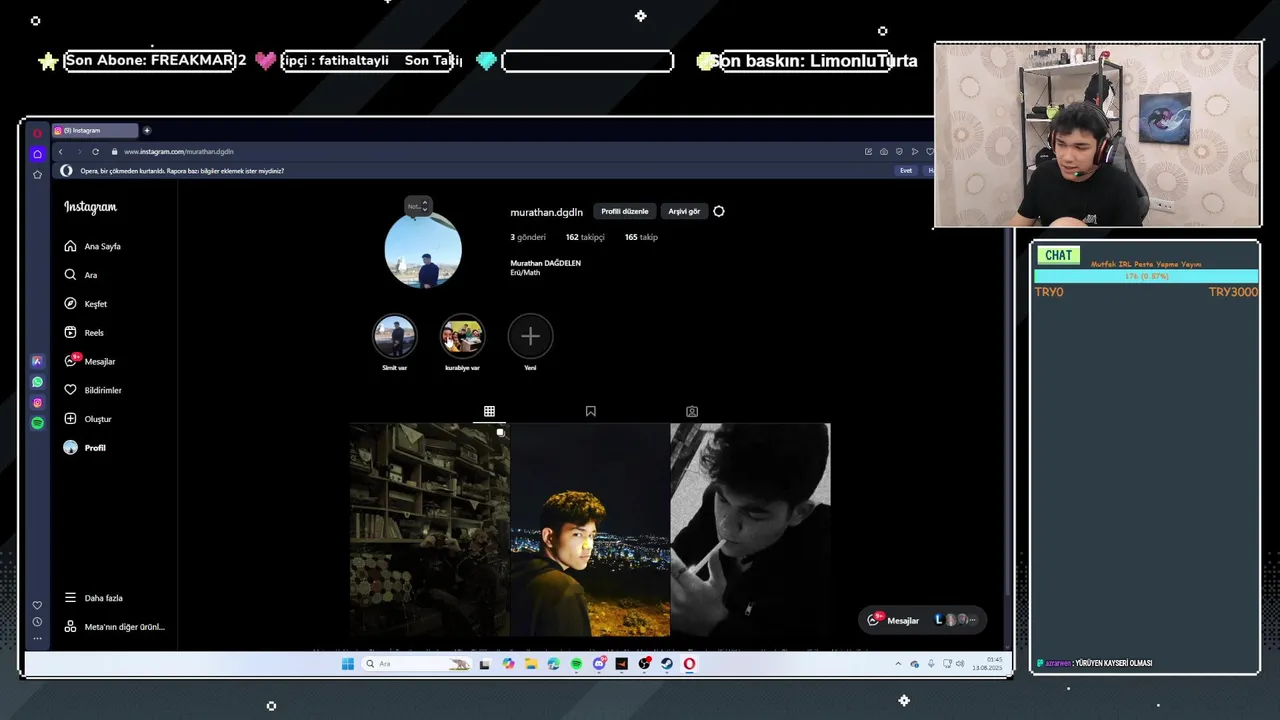Open the Simit var story highlight
The width and height of the screenshot is (1280, 720).
coord(394,337)
